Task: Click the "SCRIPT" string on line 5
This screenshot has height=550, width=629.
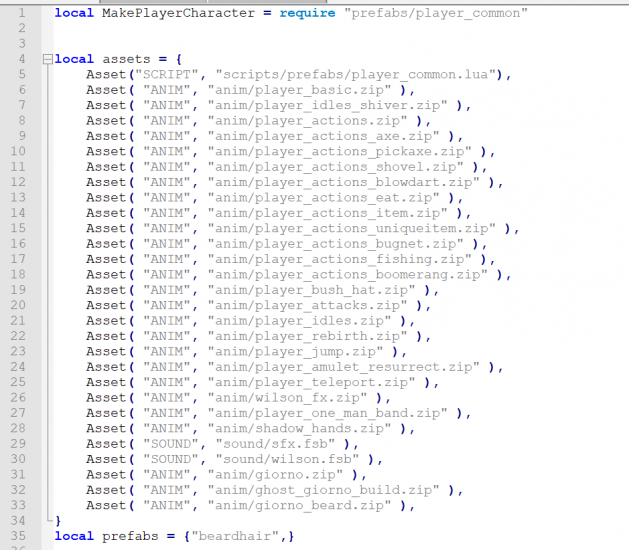Action: pyautogui.click(x=167, y=75)
